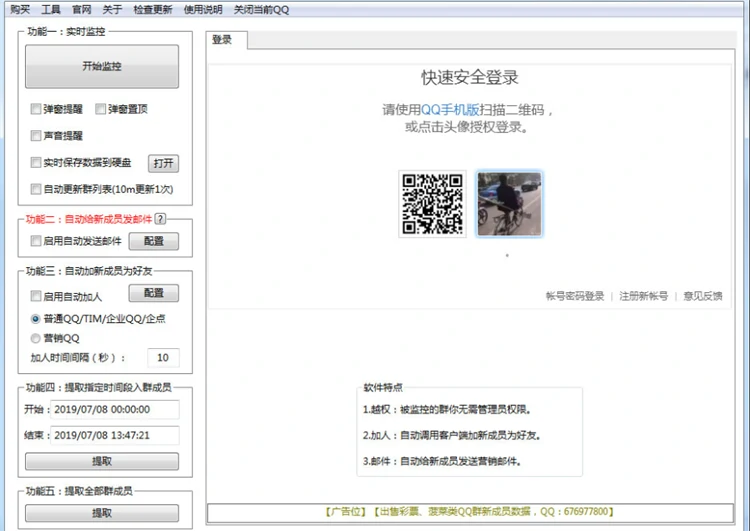Click the 功能二 red group label

[89, 219]
